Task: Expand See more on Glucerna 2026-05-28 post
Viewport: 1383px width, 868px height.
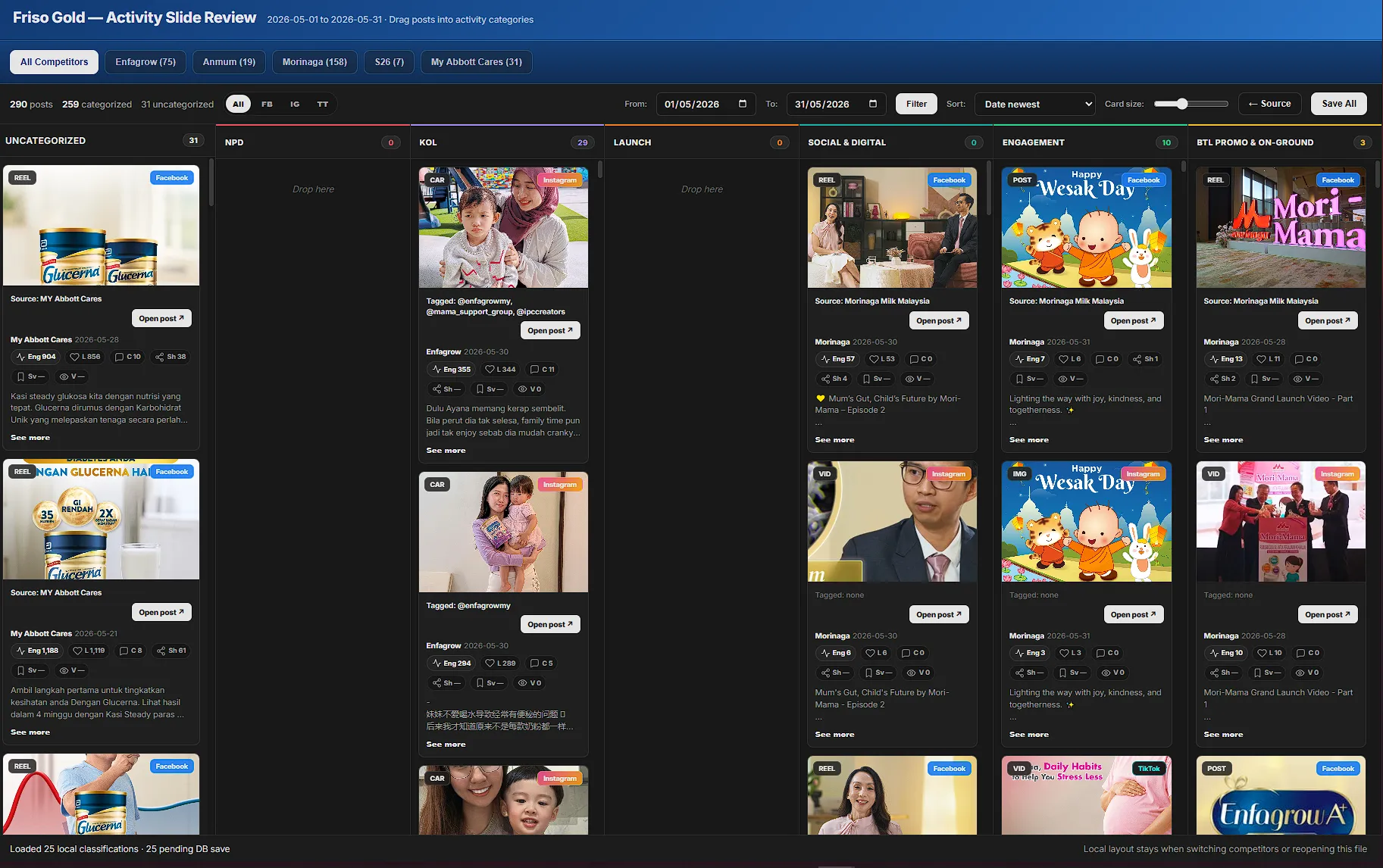Action: 30,438
